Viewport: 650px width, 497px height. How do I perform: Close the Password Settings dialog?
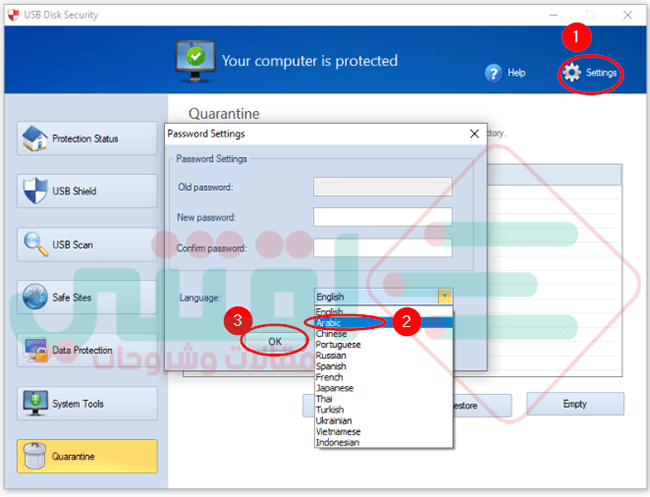pos(474,134)
